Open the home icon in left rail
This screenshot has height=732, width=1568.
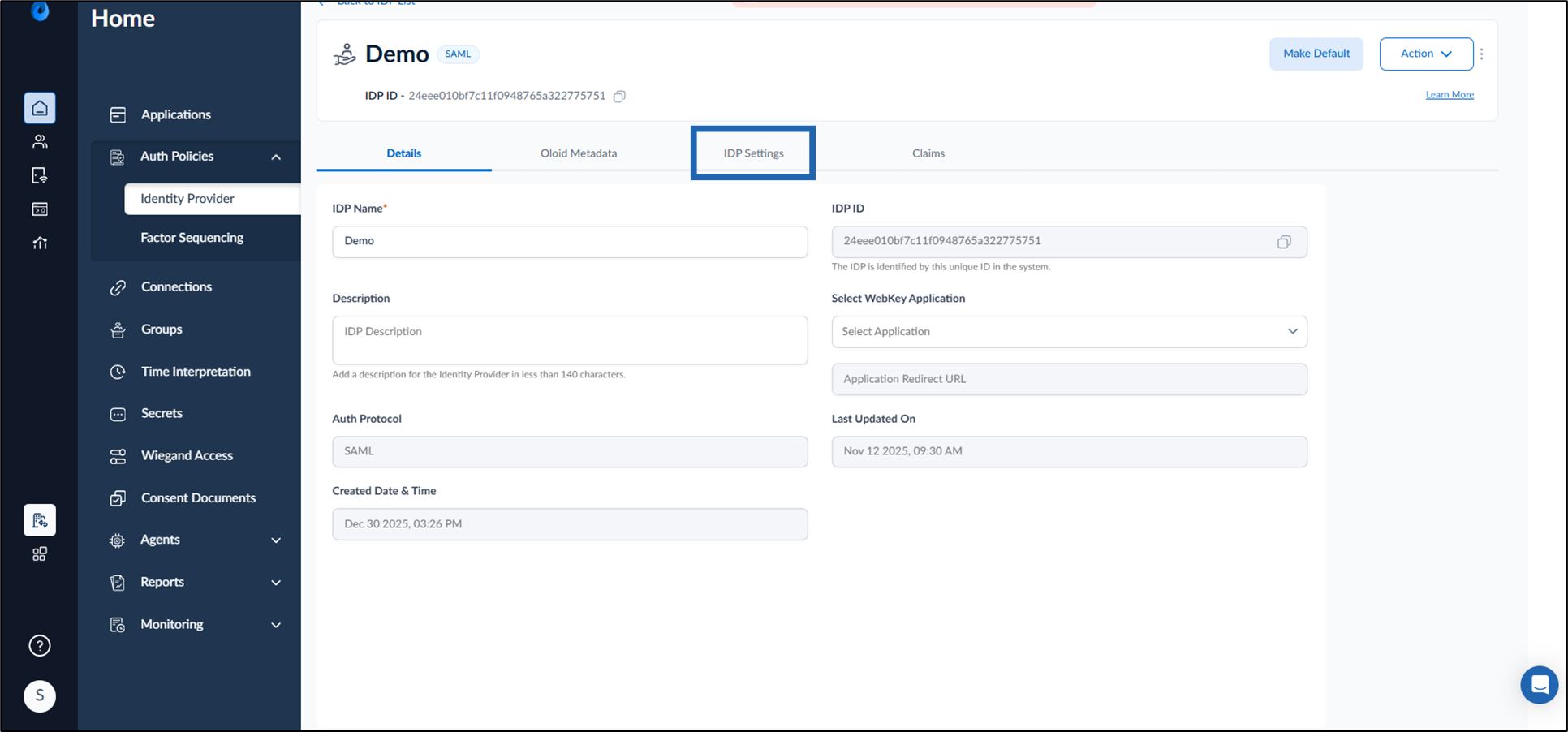click(40, 108)
